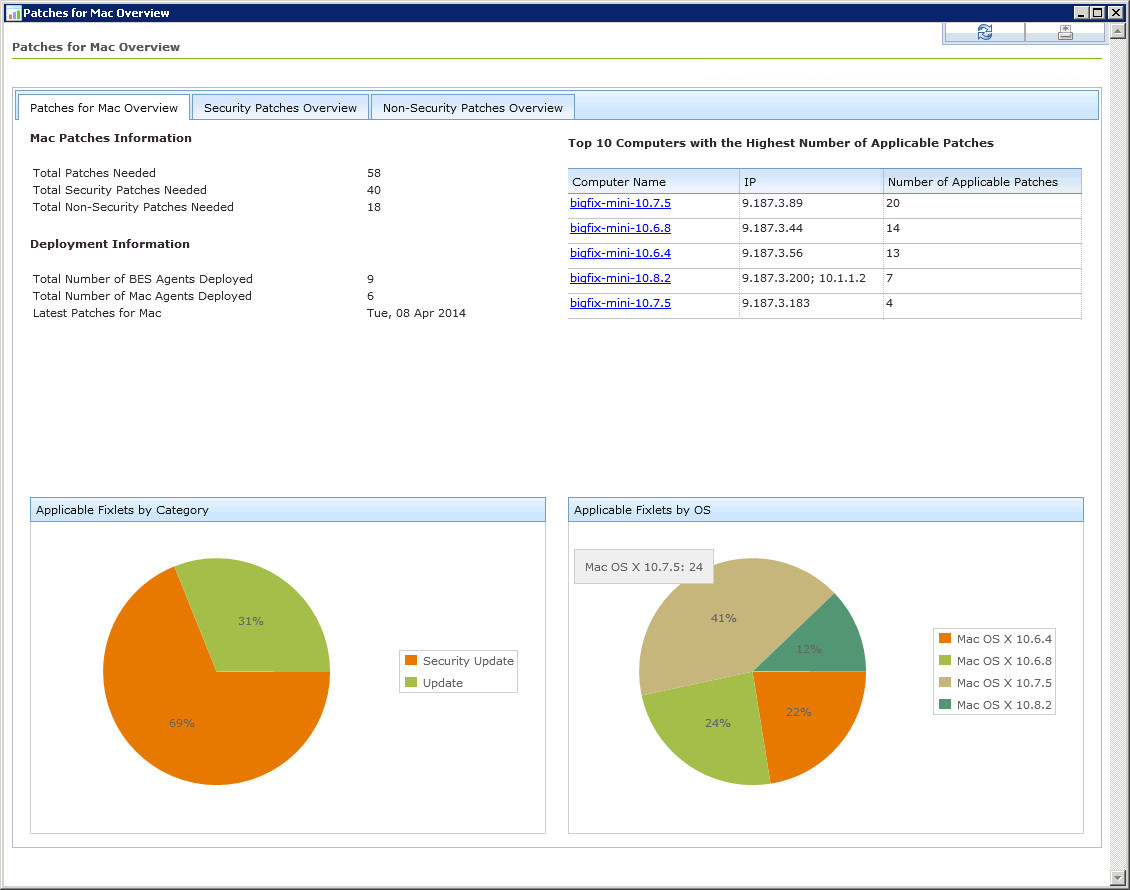1130x890 pixels.
Task: Select the Patches for Mac Overview tab
Action: 104,108
